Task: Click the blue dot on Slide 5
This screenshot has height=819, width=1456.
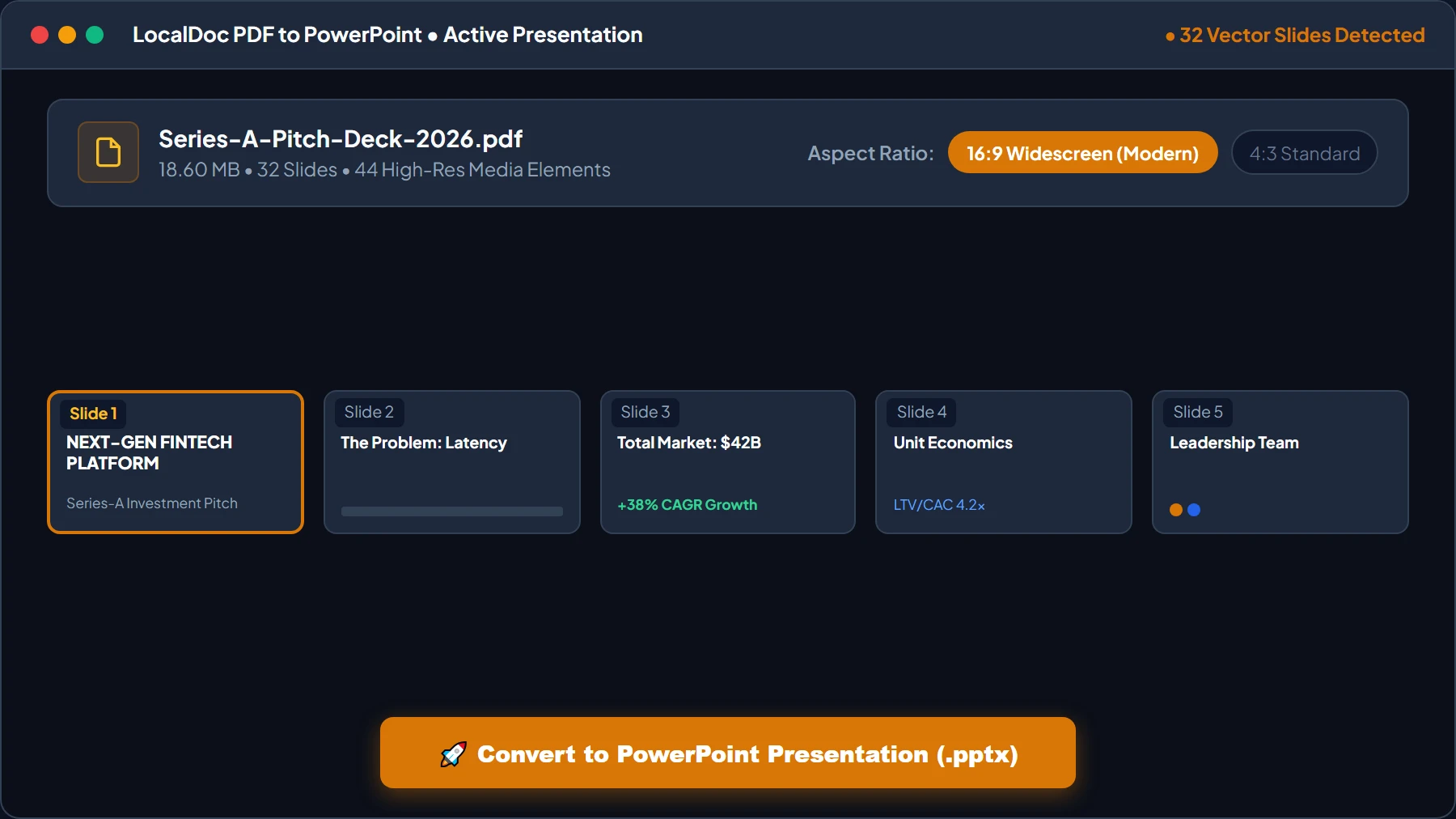Action: pyautogui.click(x=1194, y=510)
